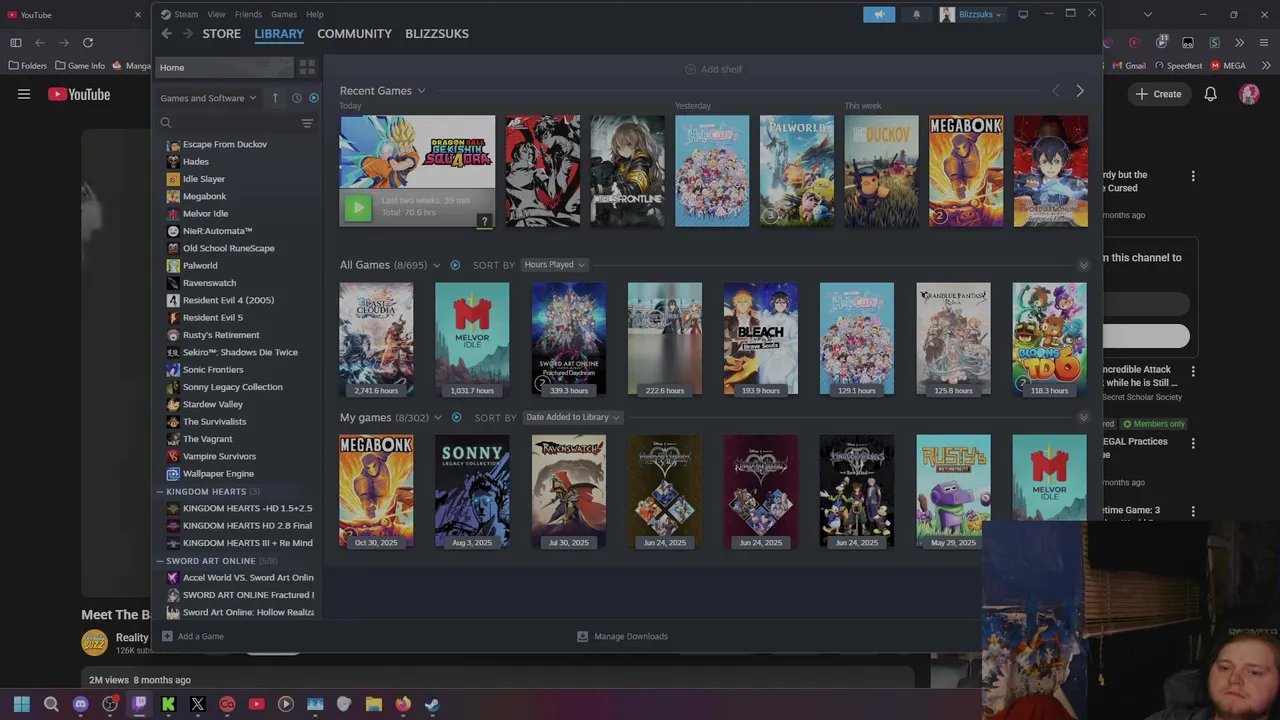
Task: Collapse KINGDOM HEARTS collection in sidebar
Action: pos(160,492)
